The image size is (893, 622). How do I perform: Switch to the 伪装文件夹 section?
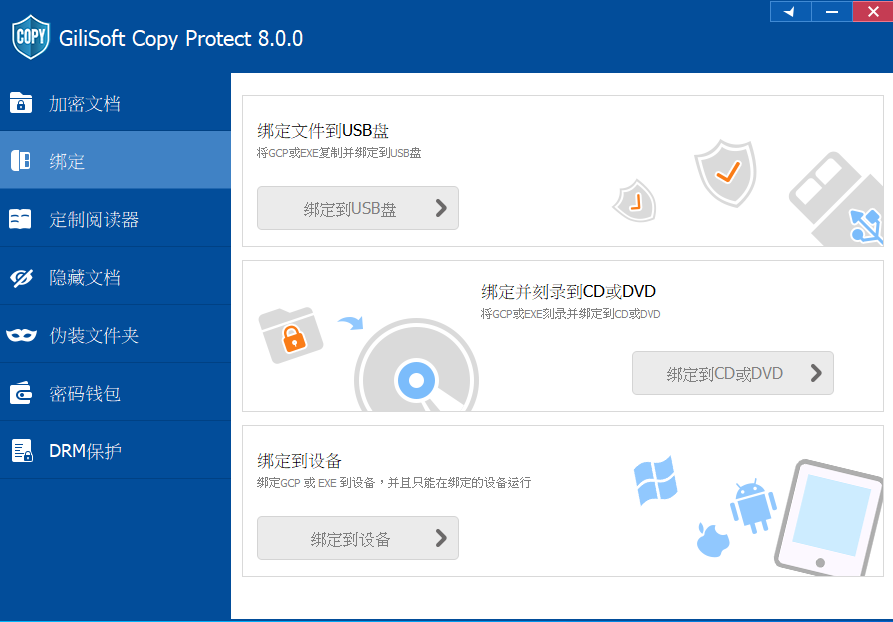point(115,335)
